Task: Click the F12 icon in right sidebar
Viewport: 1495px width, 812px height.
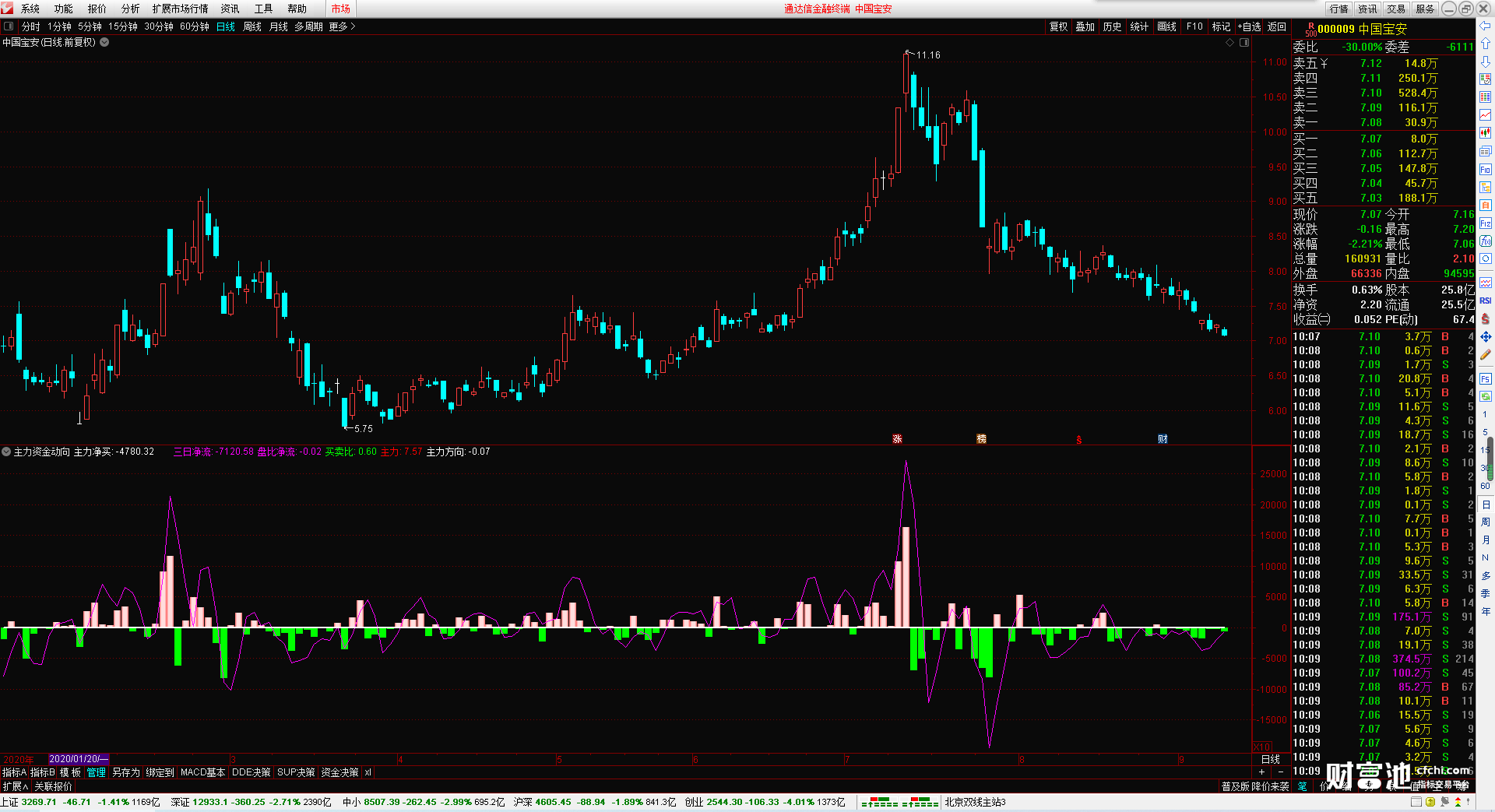Action: click(x=1485, y=223)
